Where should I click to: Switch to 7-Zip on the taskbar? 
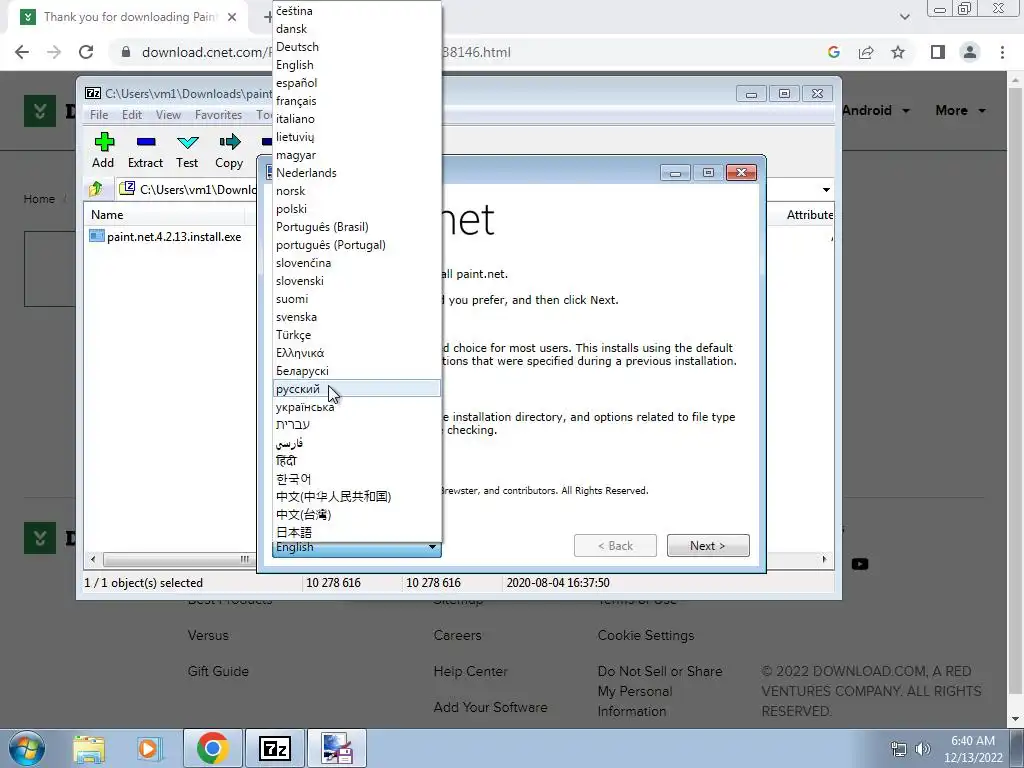(275, 748)
